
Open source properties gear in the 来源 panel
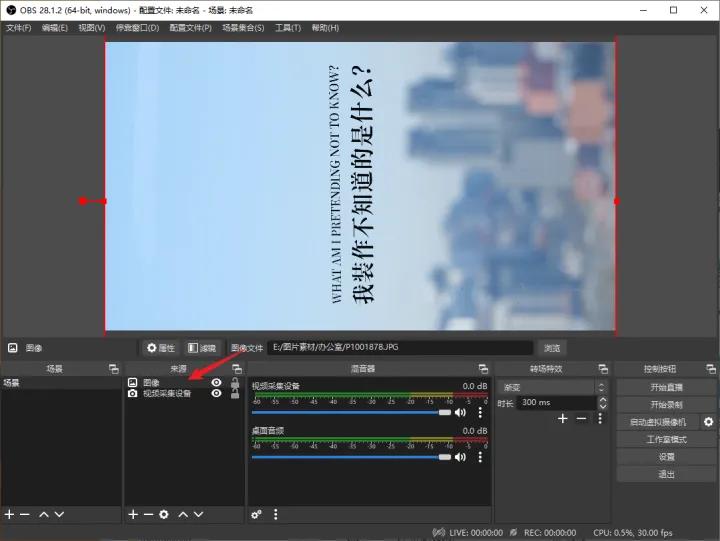tap(164, 514)
